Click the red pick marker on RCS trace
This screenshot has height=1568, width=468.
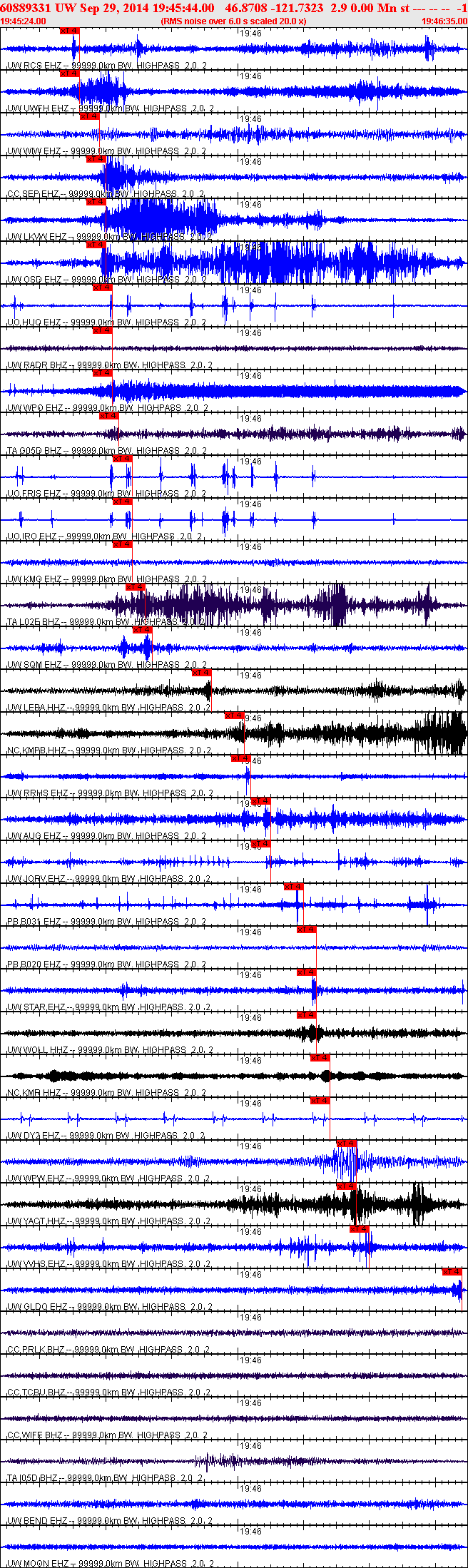(69, 31)
